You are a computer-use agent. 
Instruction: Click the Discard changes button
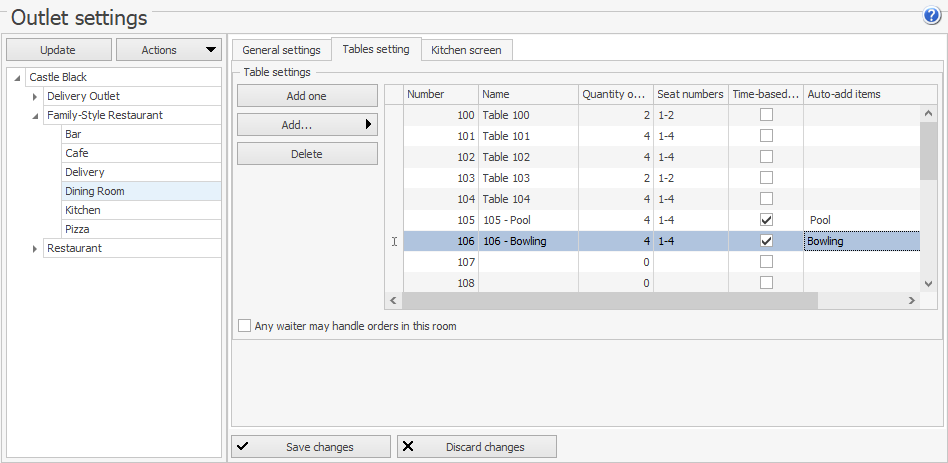pyautogui.click(x=476, y=447)
